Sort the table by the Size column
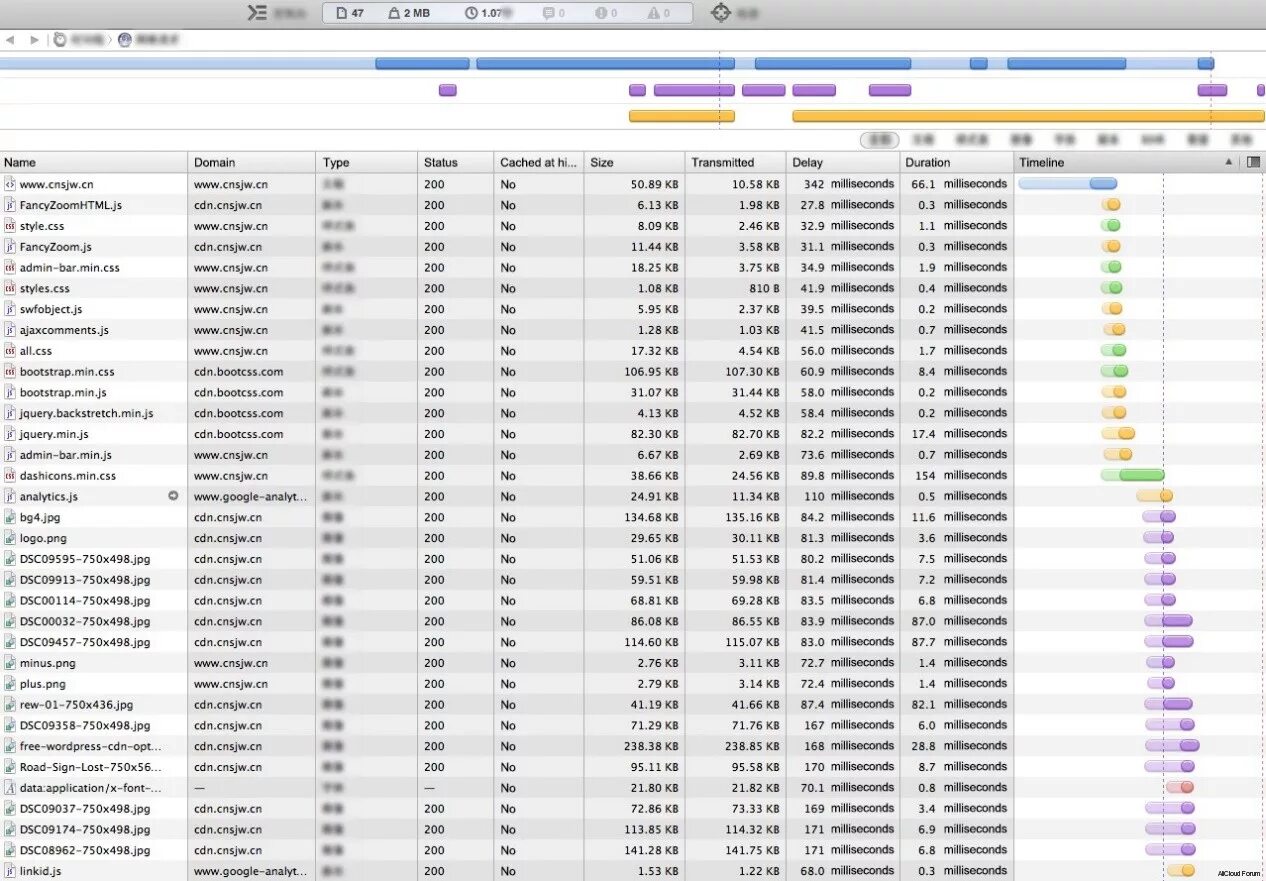 634,162
